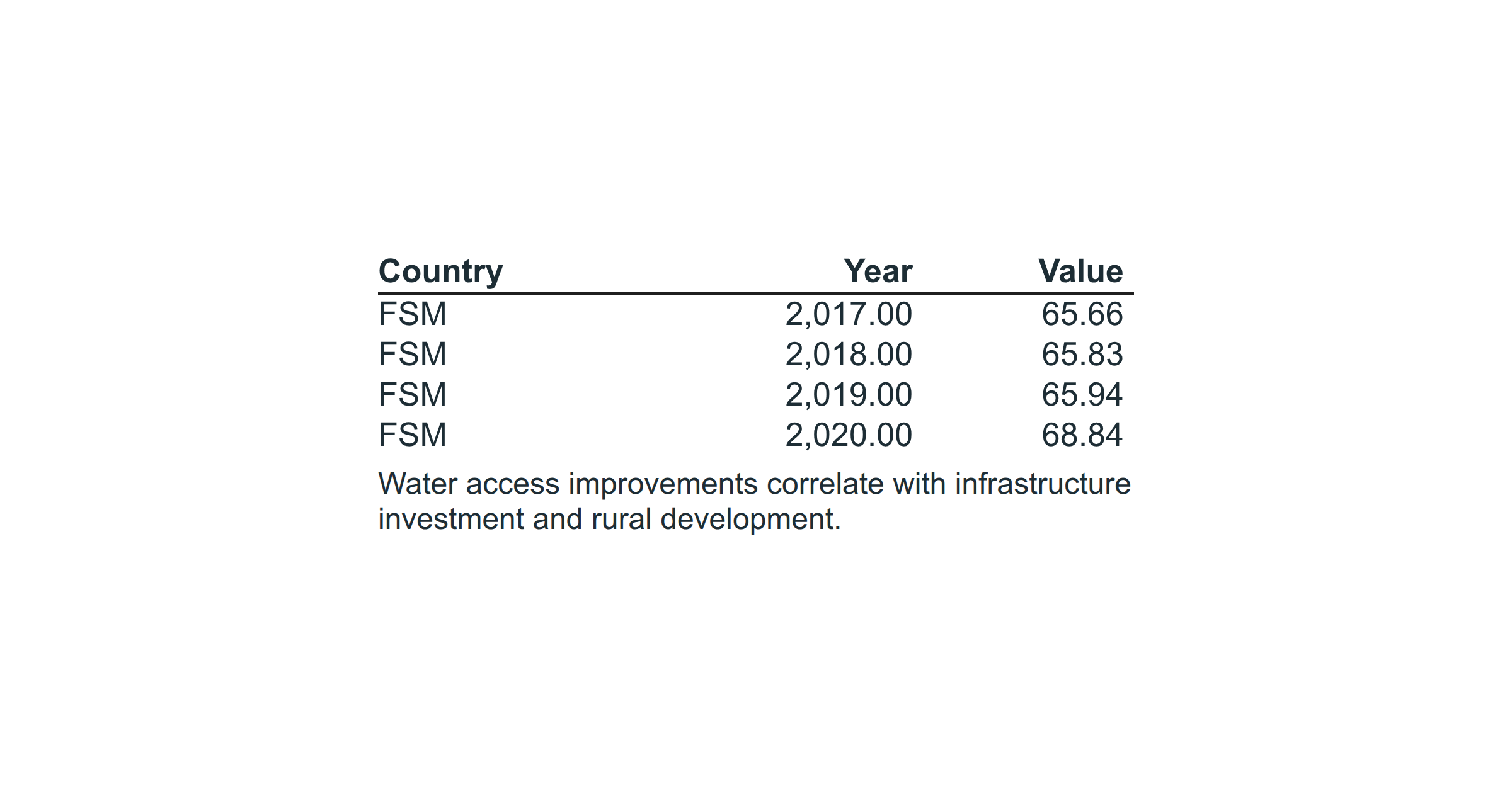
Task: Click the word 'investment' in the footnote
Action: pyautogui.click(x=451, y=520)
